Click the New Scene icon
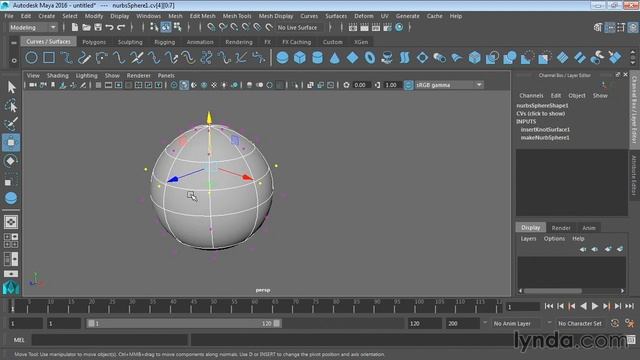The height and width of the screenshot is (360, 640). 75,27
